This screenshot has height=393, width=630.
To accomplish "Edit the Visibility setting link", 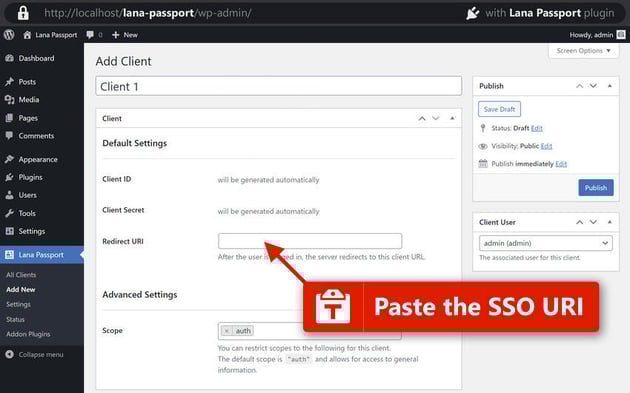I will [x=546, y=146].
